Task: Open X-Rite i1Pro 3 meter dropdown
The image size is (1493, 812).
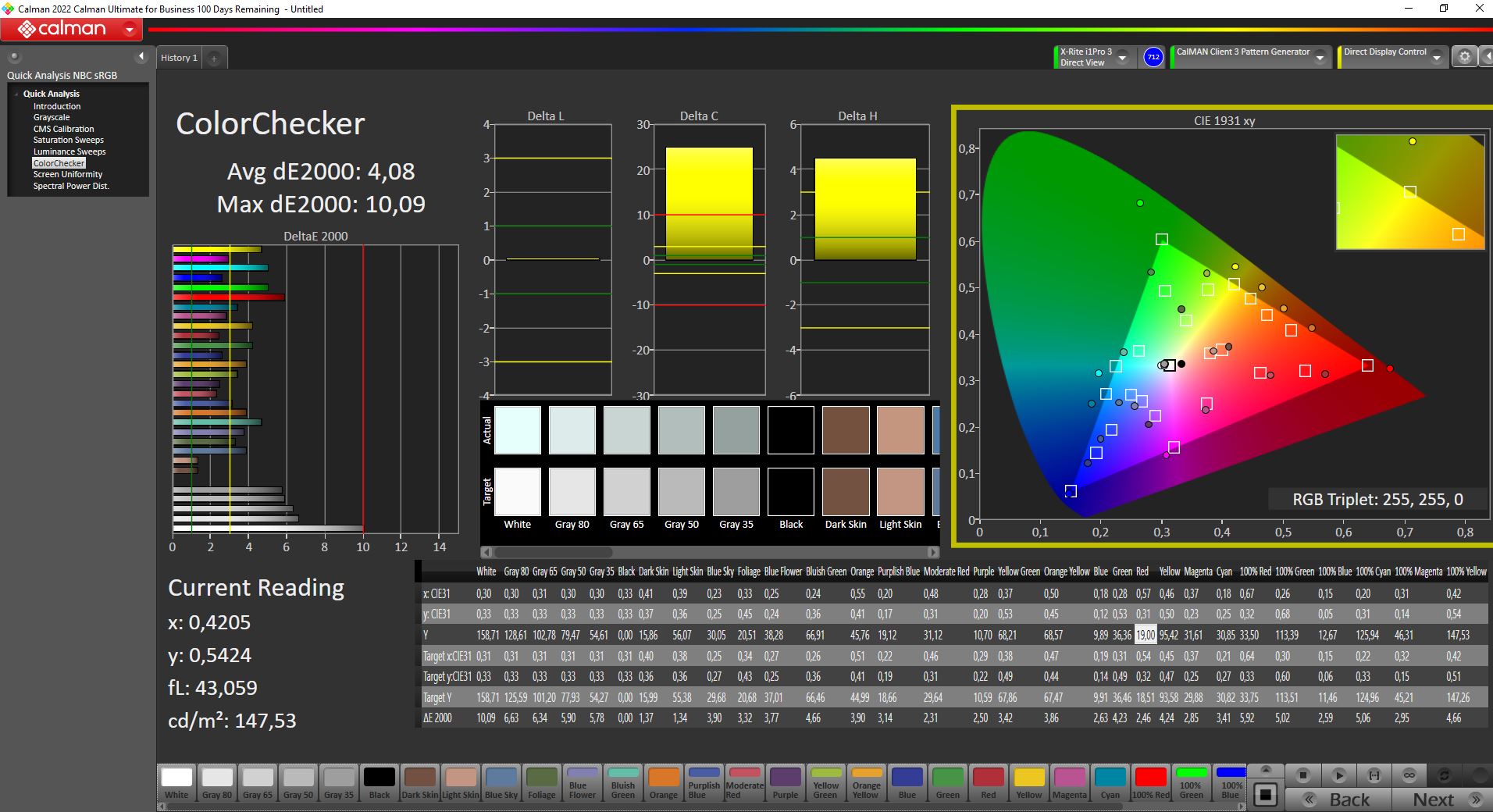Action: (x=1122, y=57)
